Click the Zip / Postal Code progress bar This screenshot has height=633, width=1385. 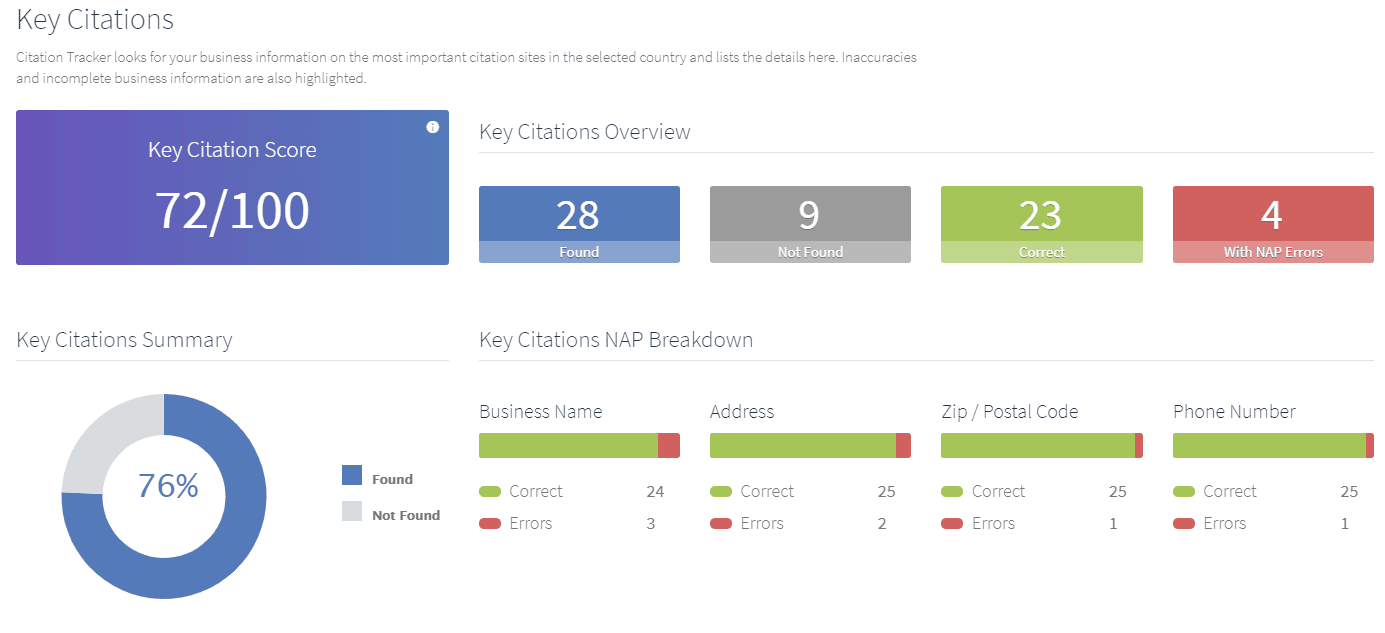pos(1041,446)
